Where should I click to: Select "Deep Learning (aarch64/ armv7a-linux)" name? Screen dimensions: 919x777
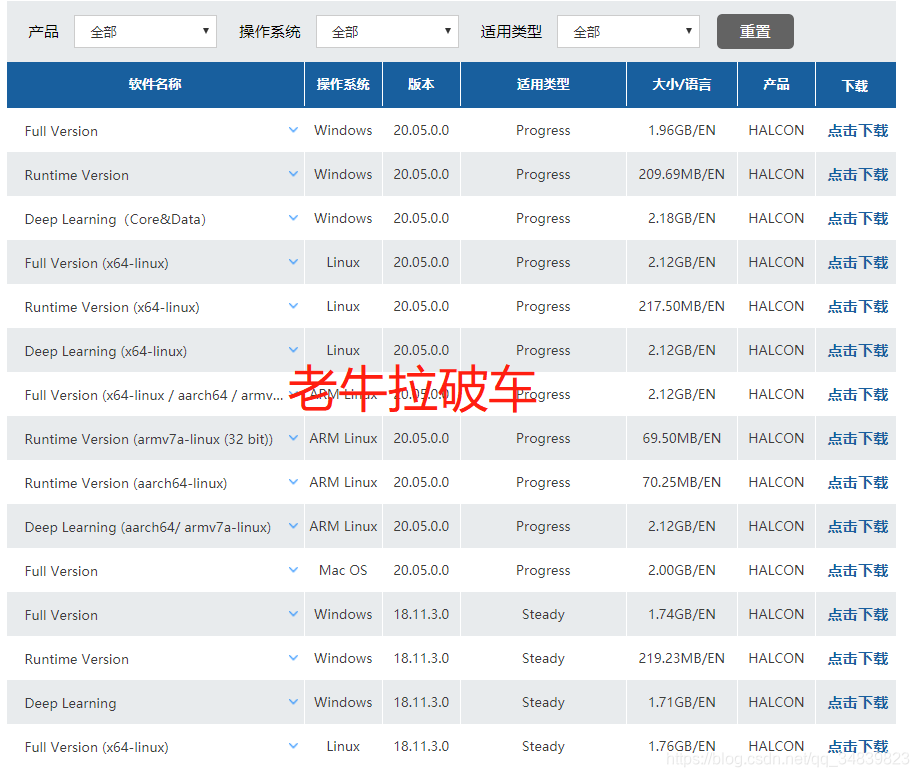coord(148,527)
